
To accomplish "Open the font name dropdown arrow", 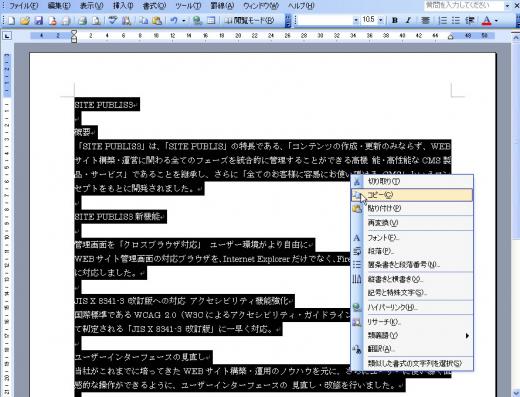I will point(356,20).
